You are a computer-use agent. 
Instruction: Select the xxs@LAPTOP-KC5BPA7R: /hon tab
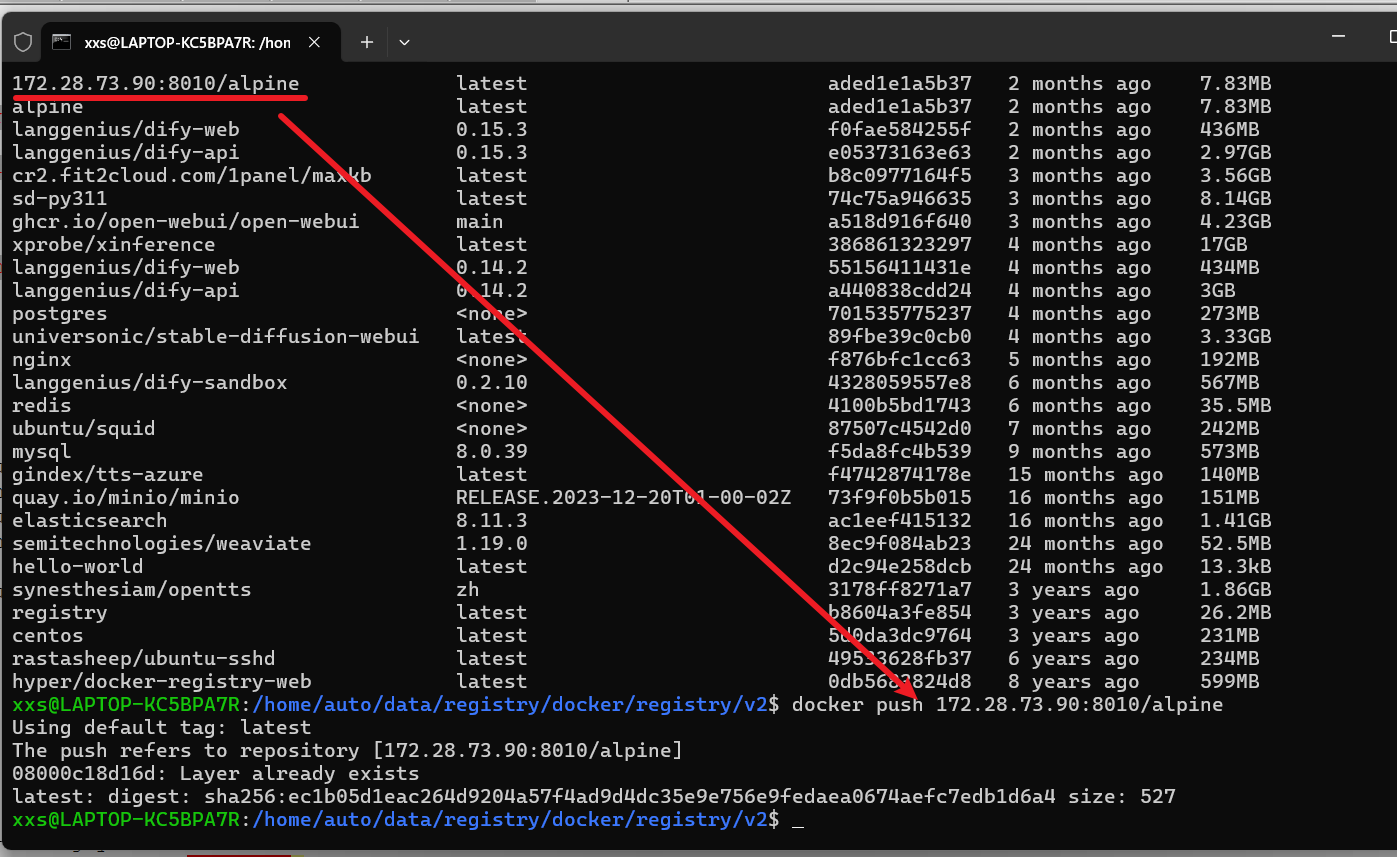click(x=190, y=42)
